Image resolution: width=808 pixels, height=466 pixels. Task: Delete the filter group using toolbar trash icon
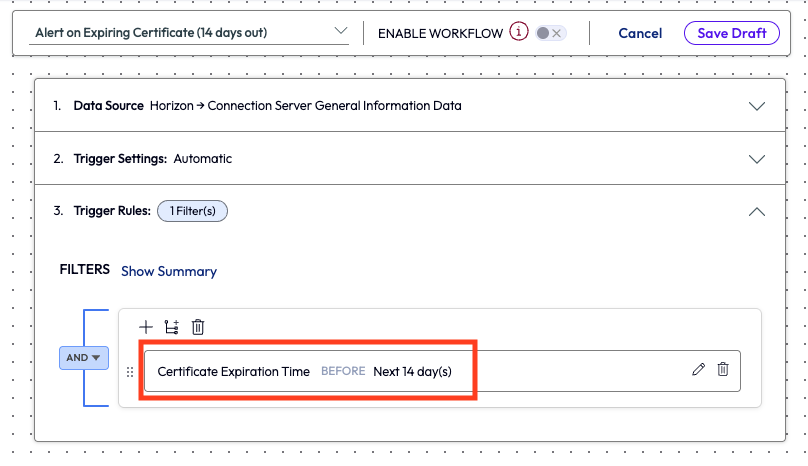click(198, 327)
